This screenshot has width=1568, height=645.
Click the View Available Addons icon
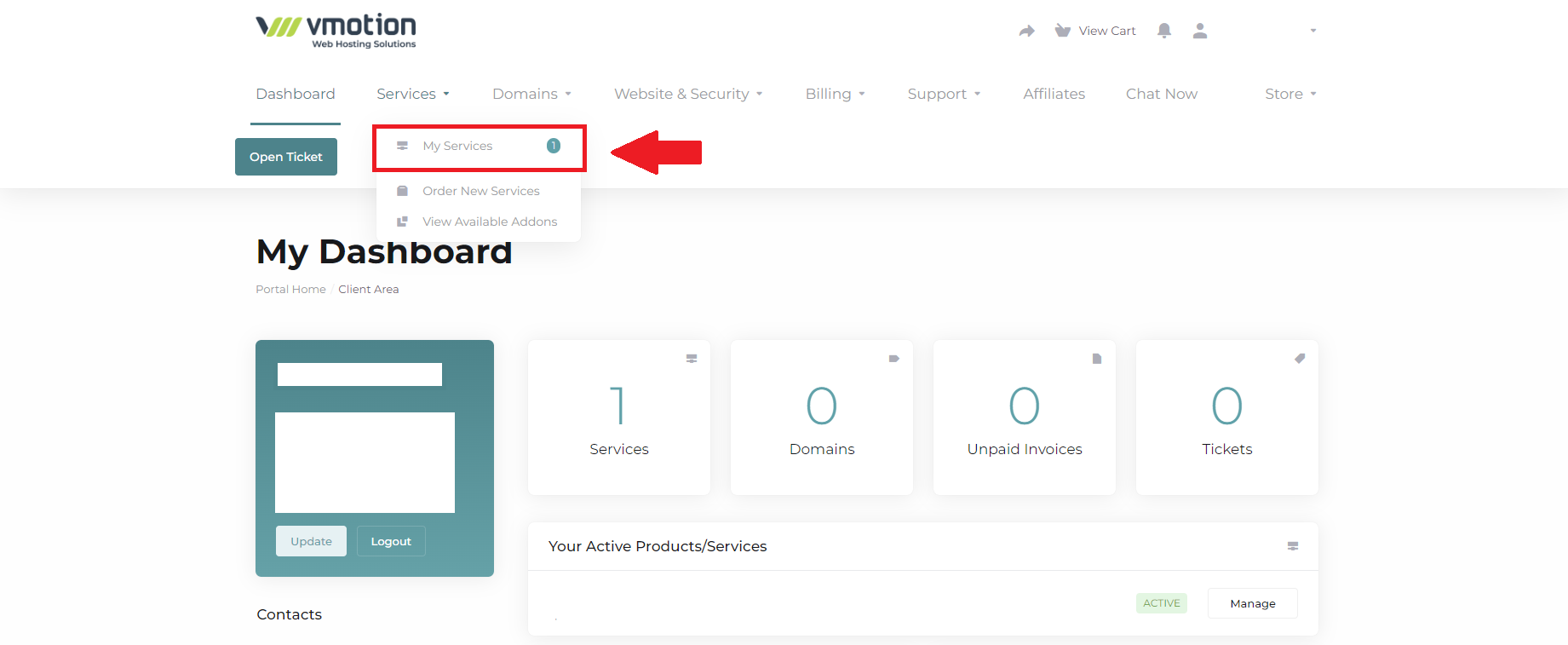(402, 222)
